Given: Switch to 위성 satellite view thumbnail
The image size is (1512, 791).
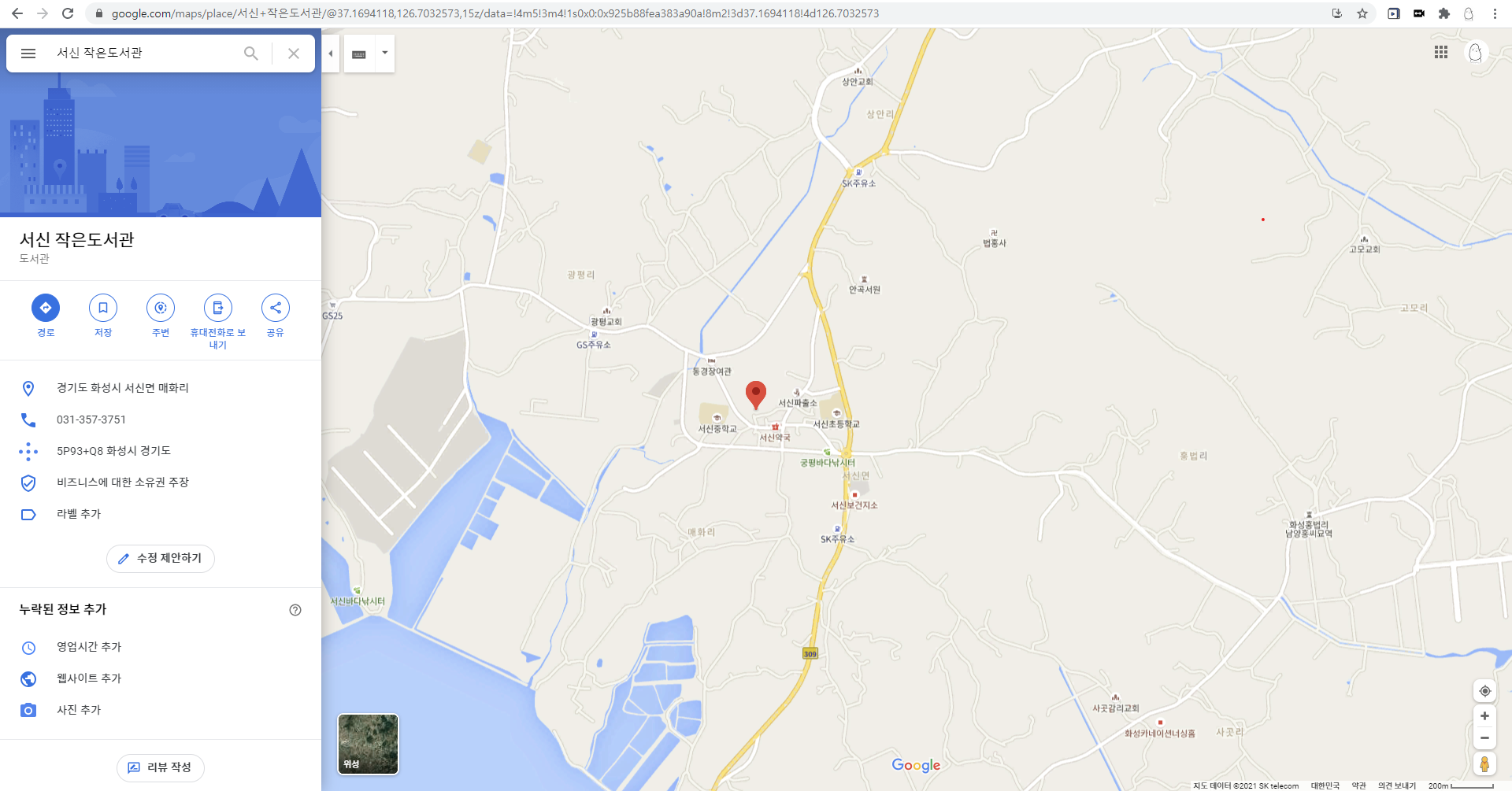Looking at the screenshot, I should pos(369,744).
